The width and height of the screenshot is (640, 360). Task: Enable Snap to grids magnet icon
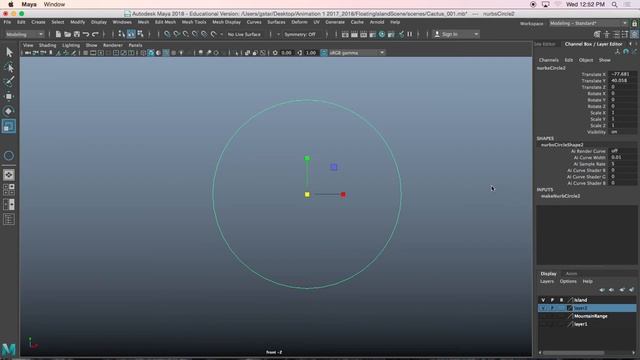tap(167, 34)
